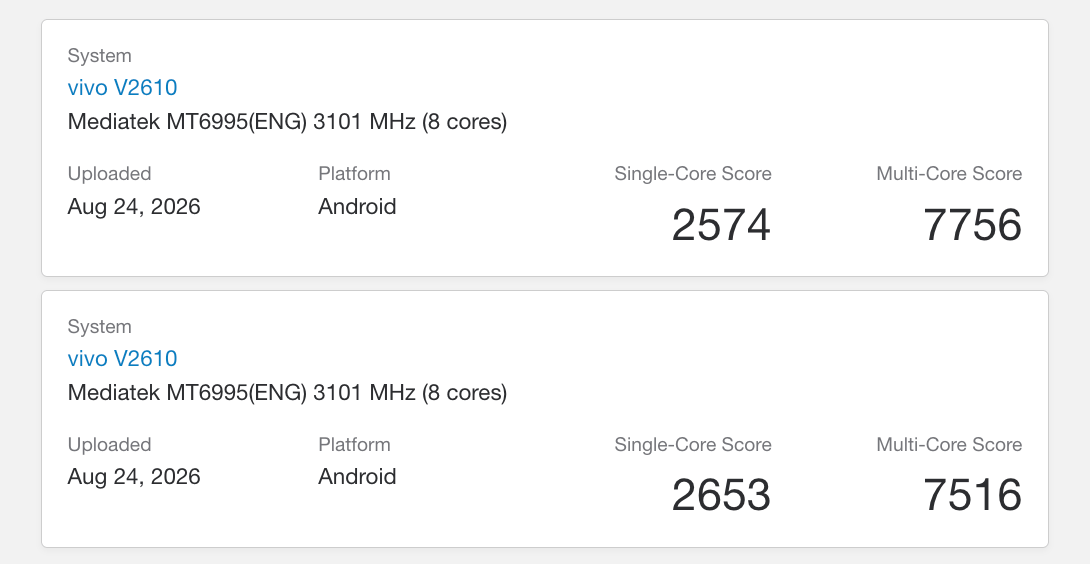Click the second System label

99,327
